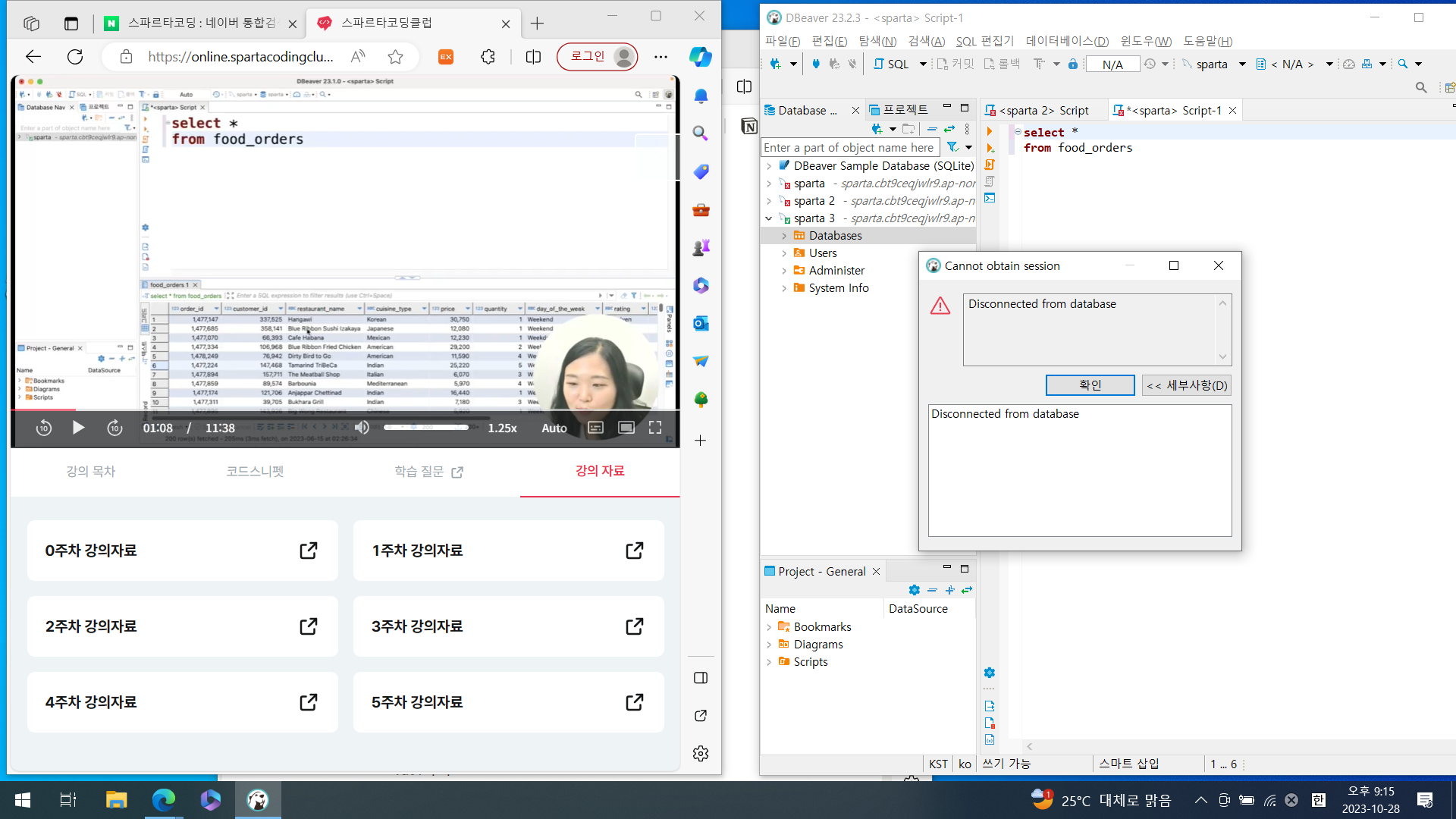
Task: Confirm the dialog with 확인 button
Action: tap(1090, 385)
